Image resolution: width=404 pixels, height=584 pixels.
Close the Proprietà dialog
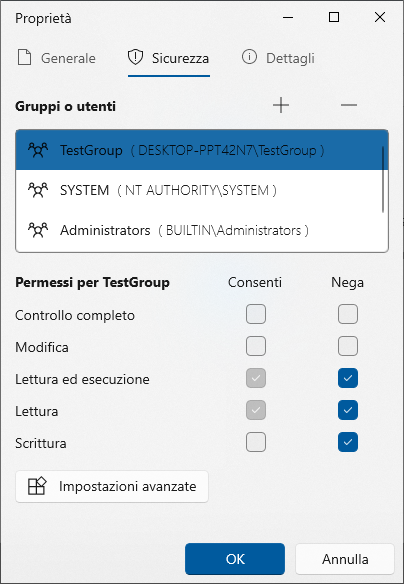(x=380, y=17)
